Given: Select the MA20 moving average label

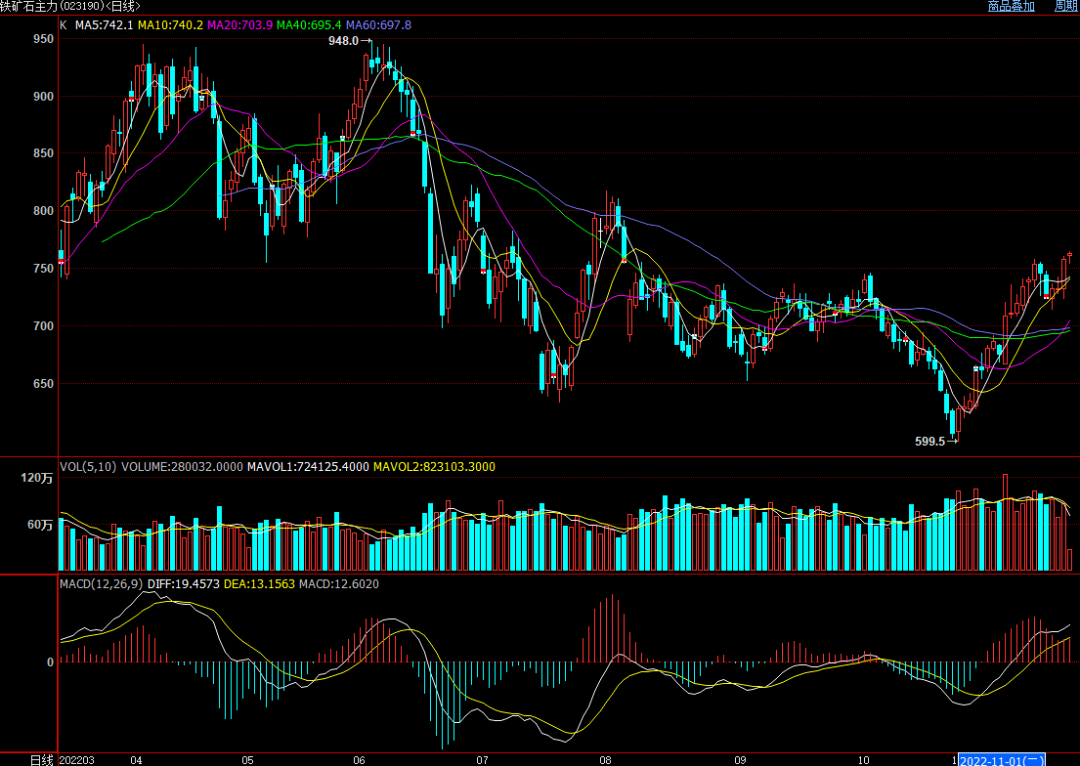Looking at the screenshot, I should (x=240, y=24).
